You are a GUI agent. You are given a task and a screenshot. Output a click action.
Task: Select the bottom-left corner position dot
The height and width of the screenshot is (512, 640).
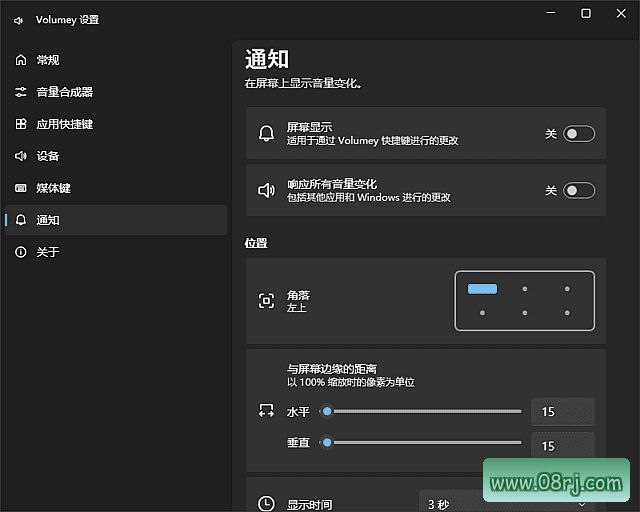pos(482,313)
